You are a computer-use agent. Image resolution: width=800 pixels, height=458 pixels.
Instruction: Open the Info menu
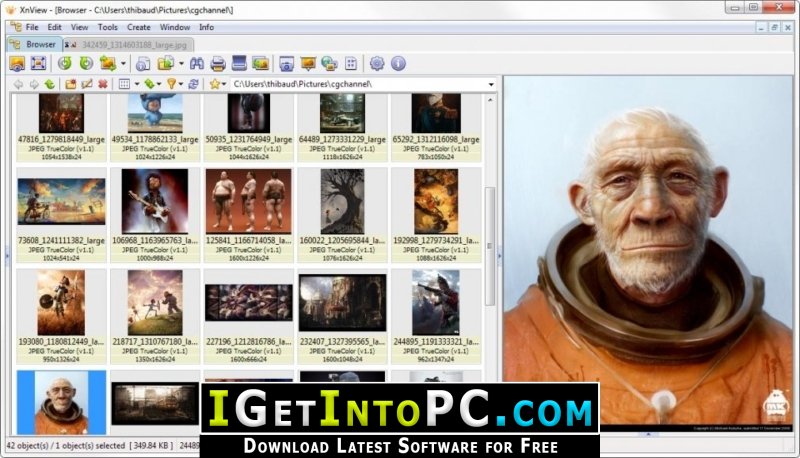(x=206, y=28)
